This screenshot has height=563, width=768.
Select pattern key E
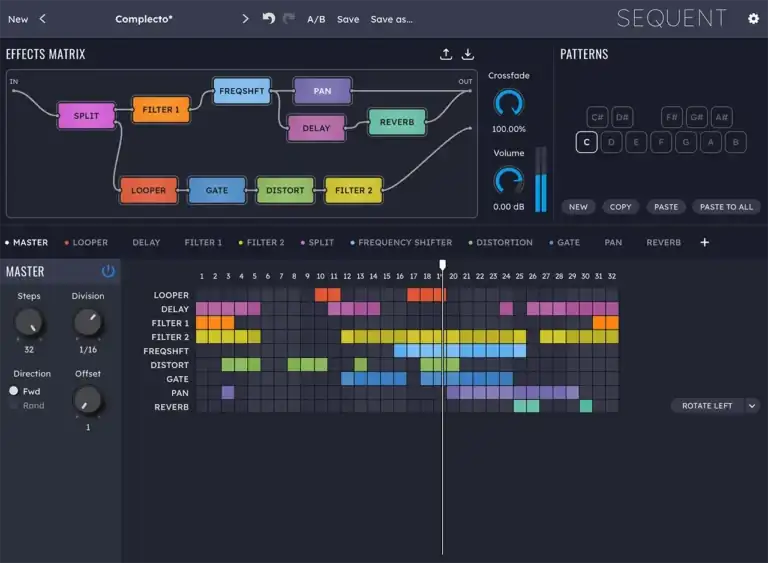636,142
